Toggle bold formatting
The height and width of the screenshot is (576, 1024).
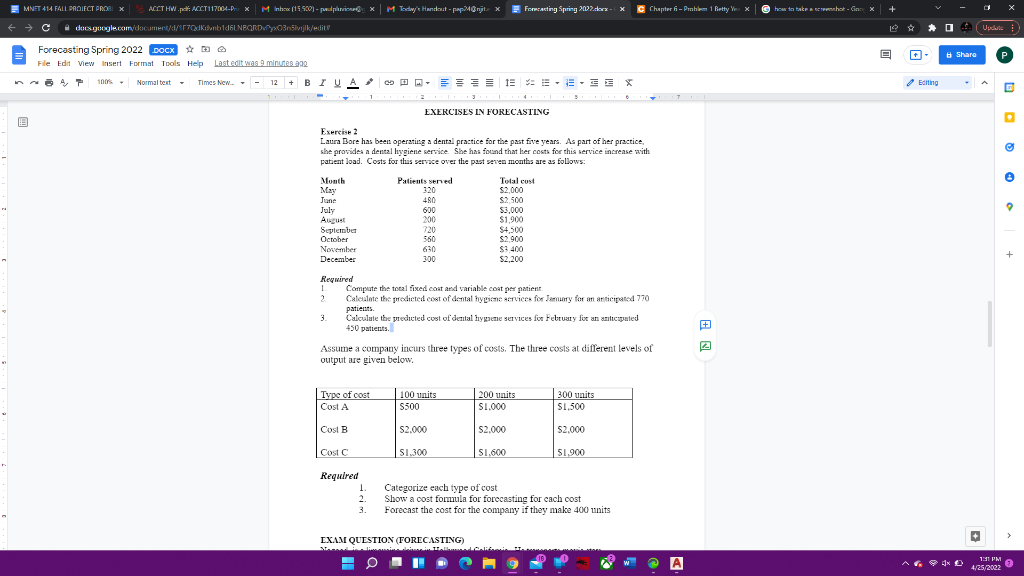307,81
